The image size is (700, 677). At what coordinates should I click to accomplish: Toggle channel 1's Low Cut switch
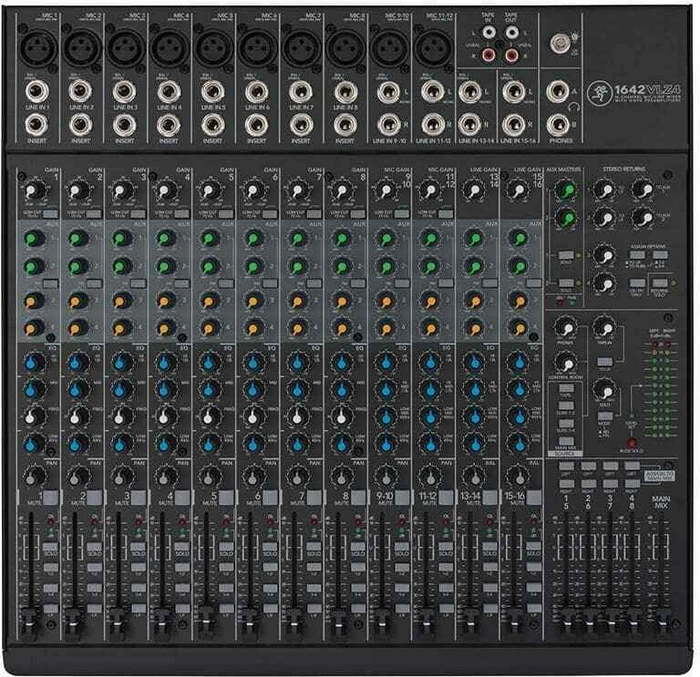click(50, 214)
